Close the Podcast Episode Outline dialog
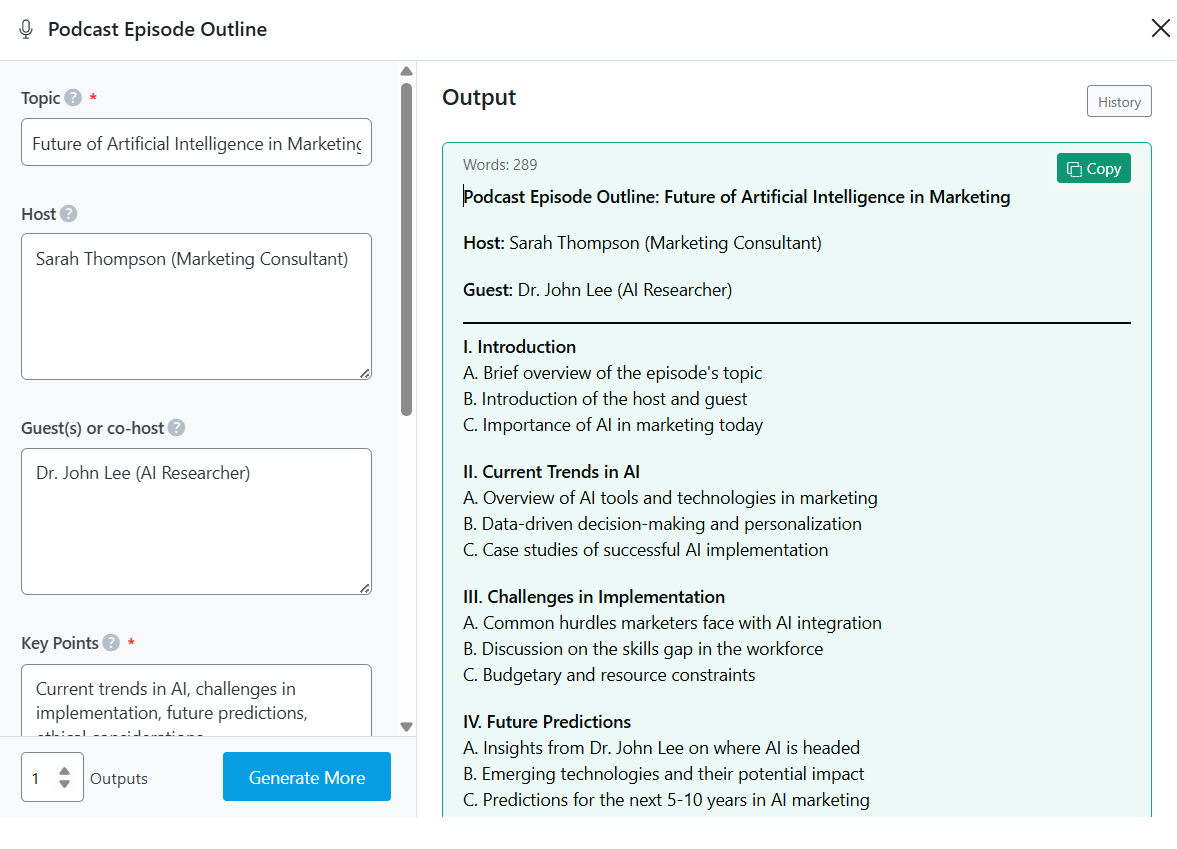Image resolution: width=1177 pixels, height=849 pixels. coord(1160,28)
